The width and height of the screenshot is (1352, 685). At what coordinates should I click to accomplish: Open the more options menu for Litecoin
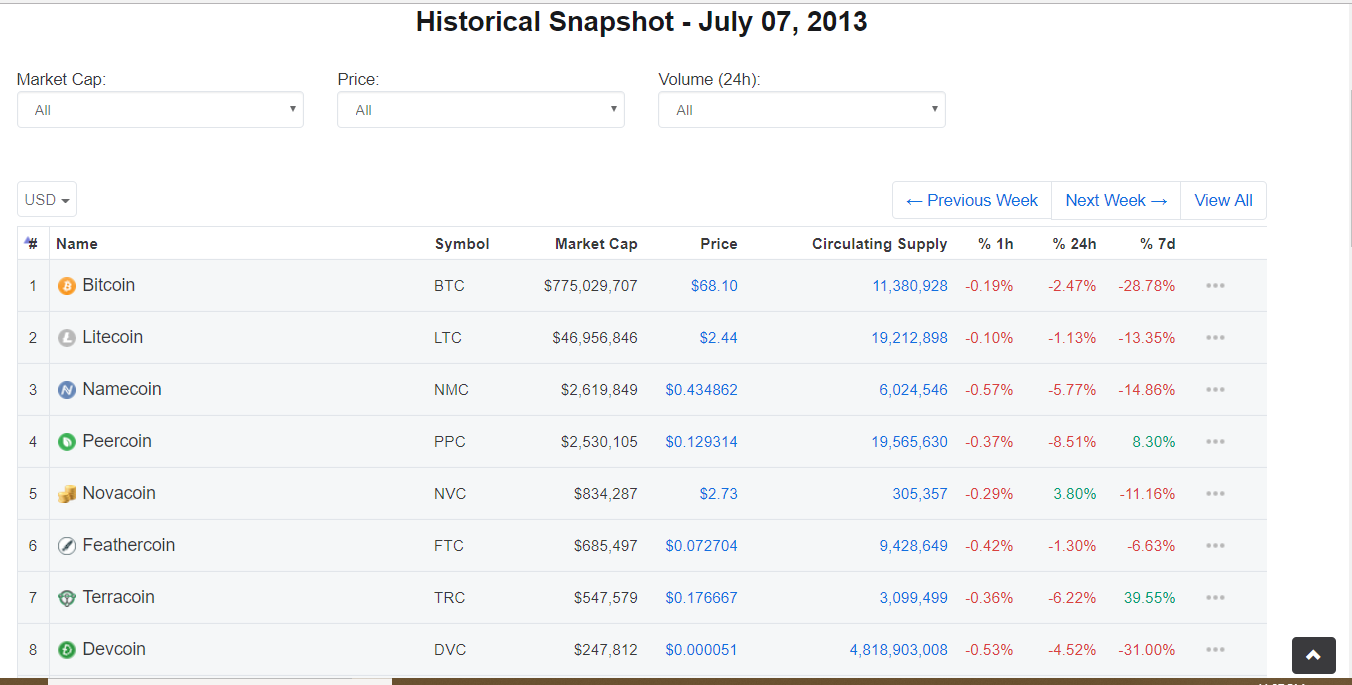pyautogui.click(x=1215, y=337)
